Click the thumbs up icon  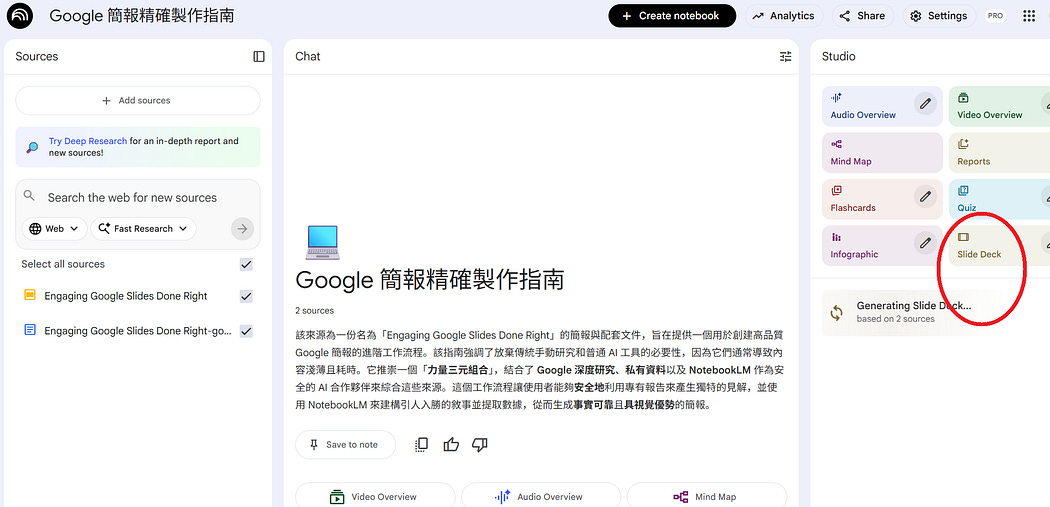point(451,445)
